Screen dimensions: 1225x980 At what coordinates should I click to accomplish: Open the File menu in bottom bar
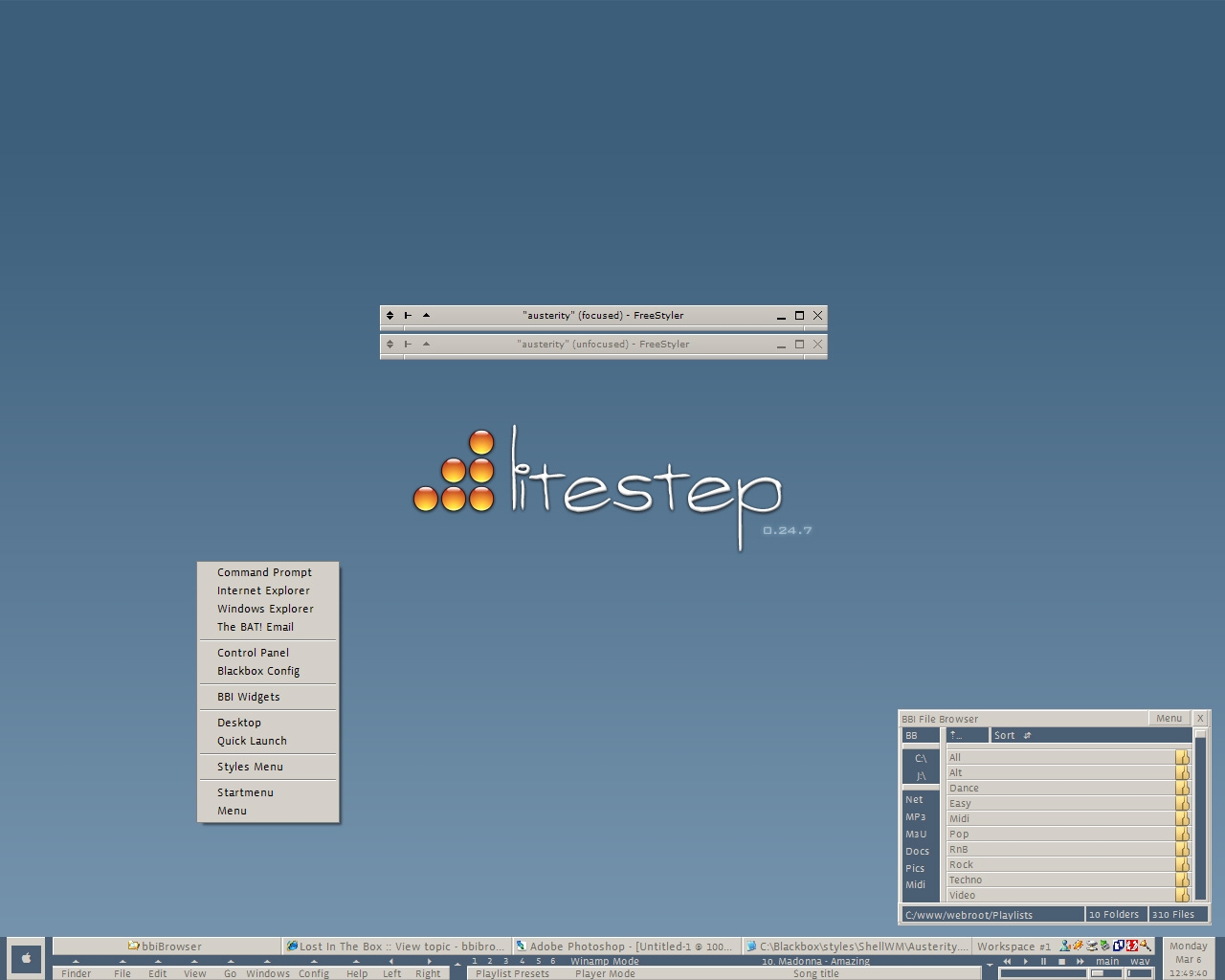click(x=122, y=973)
